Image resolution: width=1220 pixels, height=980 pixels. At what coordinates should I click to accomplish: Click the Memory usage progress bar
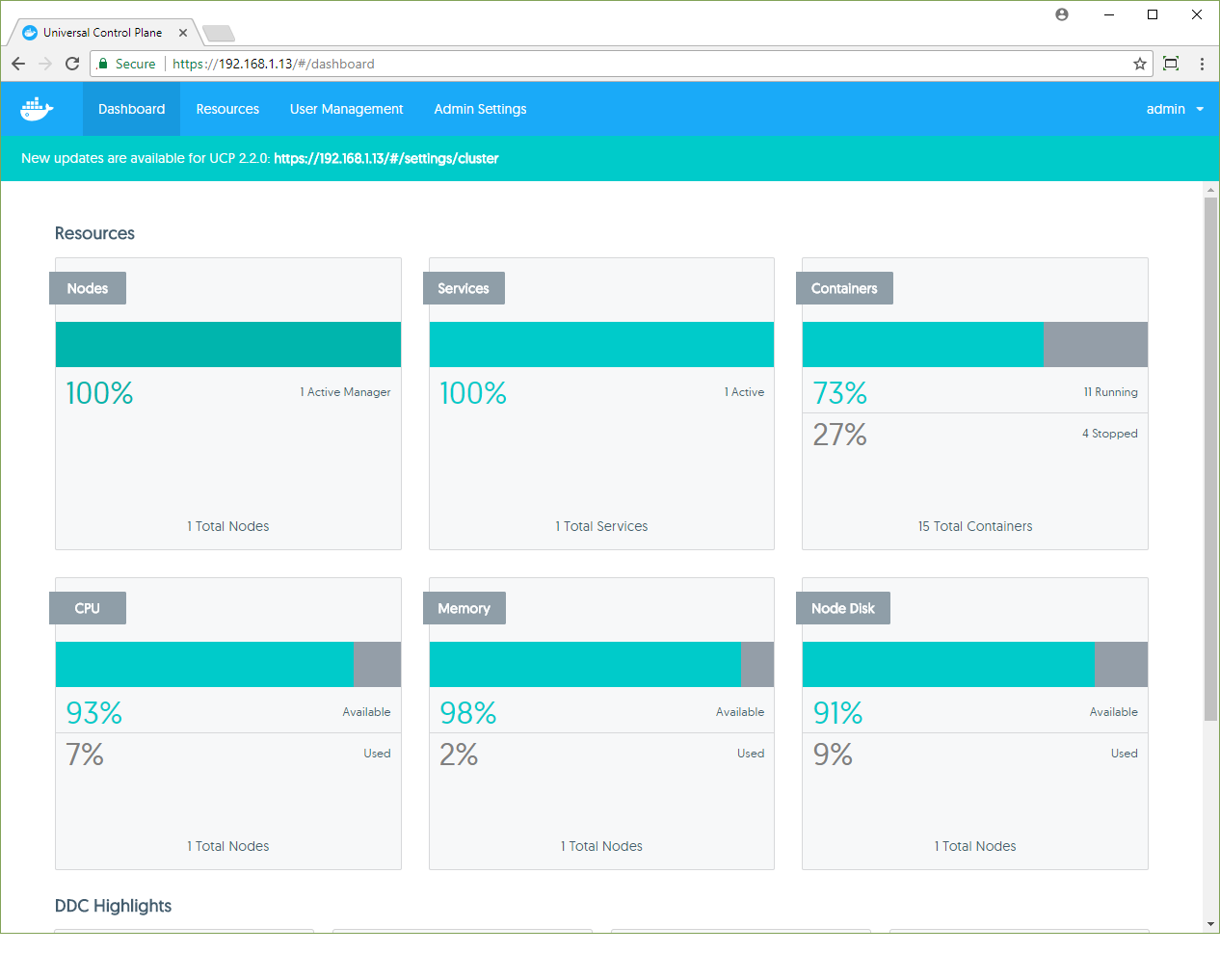click(x=601, y=664)
